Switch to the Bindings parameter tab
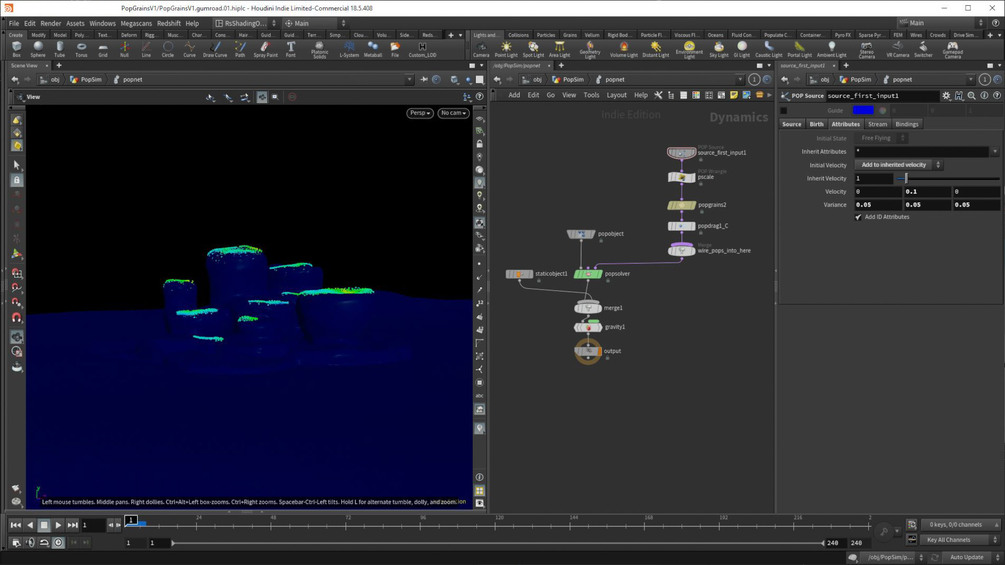The image size is (1005, 565). click(906, 124)
